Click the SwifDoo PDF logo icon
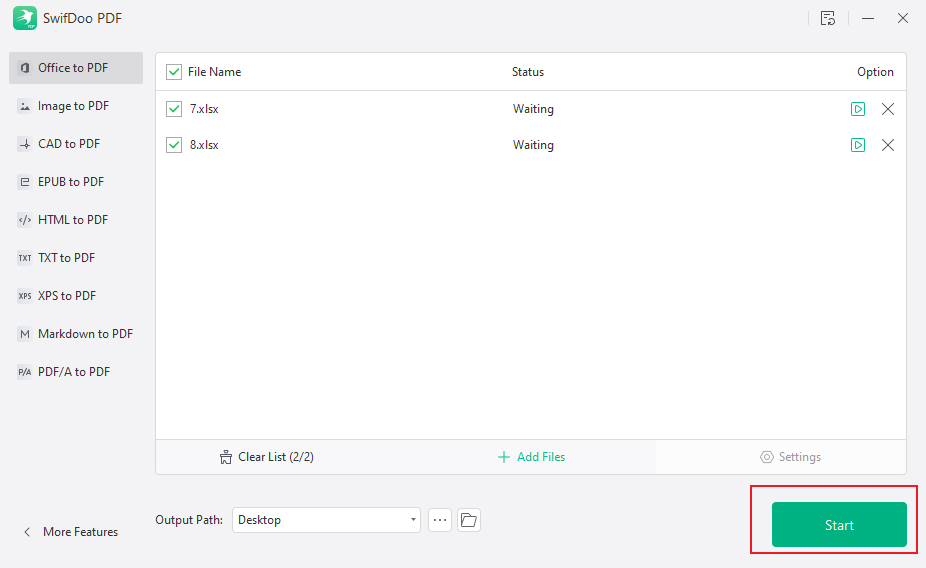Viewport: 926px width, 568px height. click(25, 18)
